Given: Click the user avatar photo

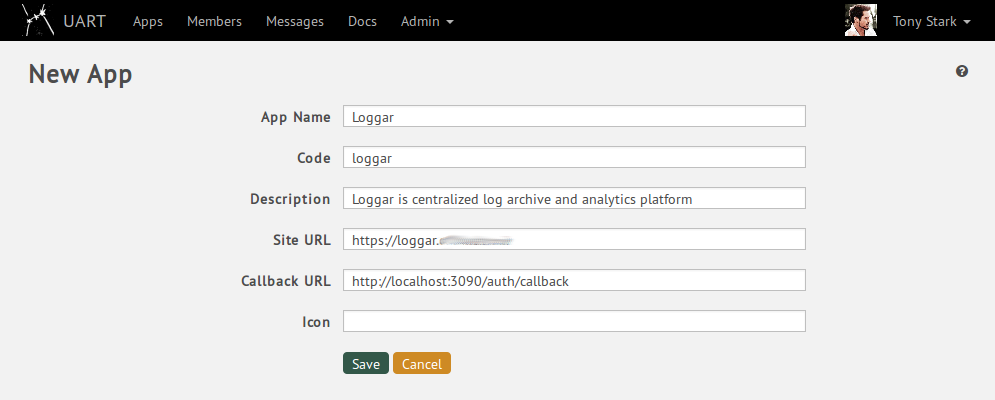Looking at the screenshot, I should coord(860,21).
